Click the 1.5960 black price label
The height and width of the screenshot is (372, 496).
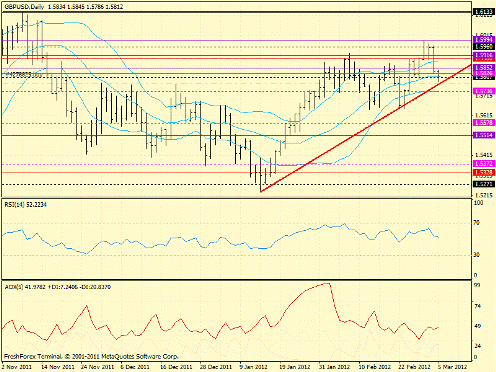click(483, 47)
